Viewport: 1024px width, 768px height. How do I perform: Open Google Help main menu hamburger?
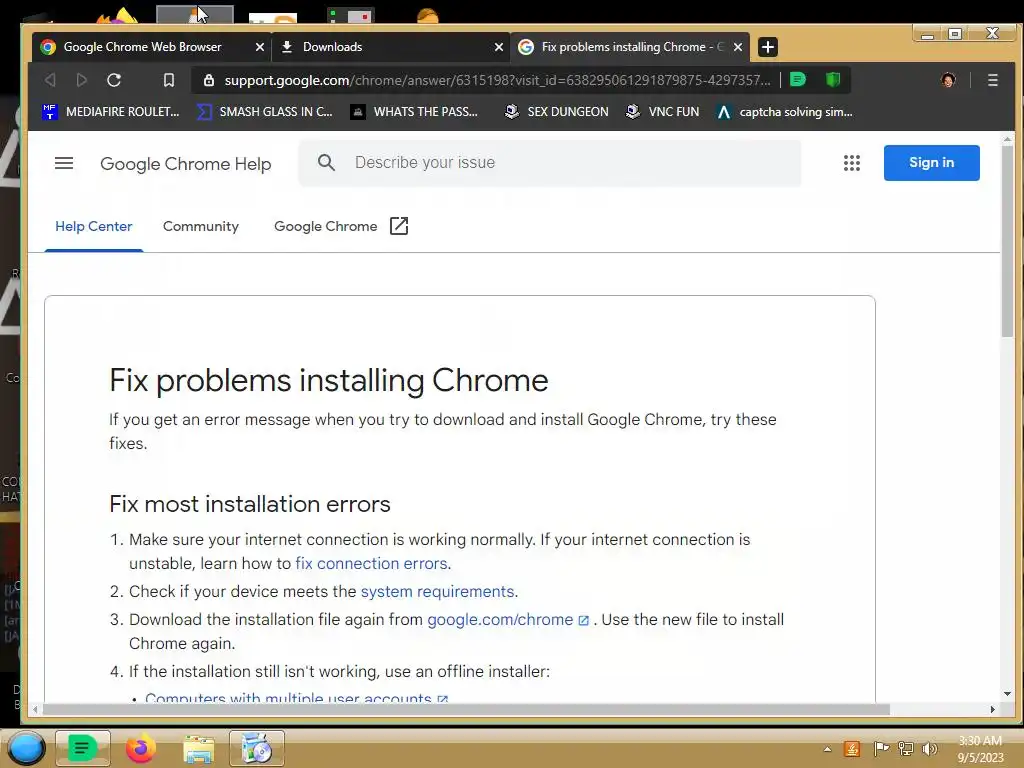click(x=63, y=163)
